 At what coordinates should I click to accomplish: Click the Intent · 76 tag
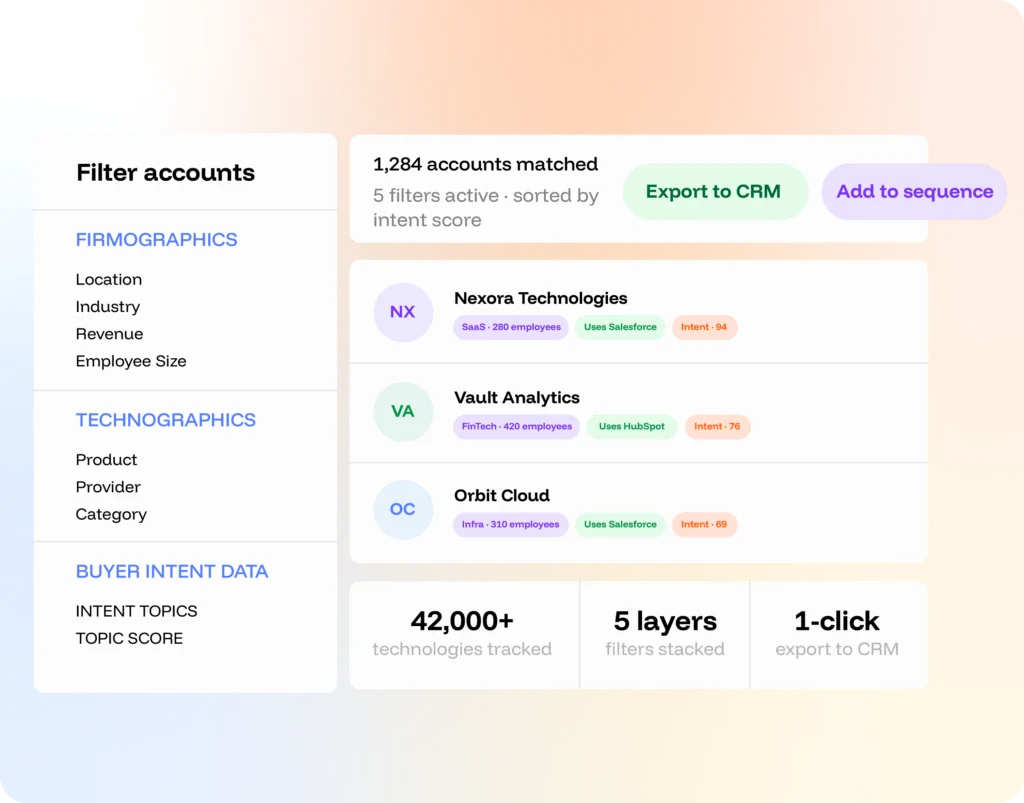click(717, 426)
